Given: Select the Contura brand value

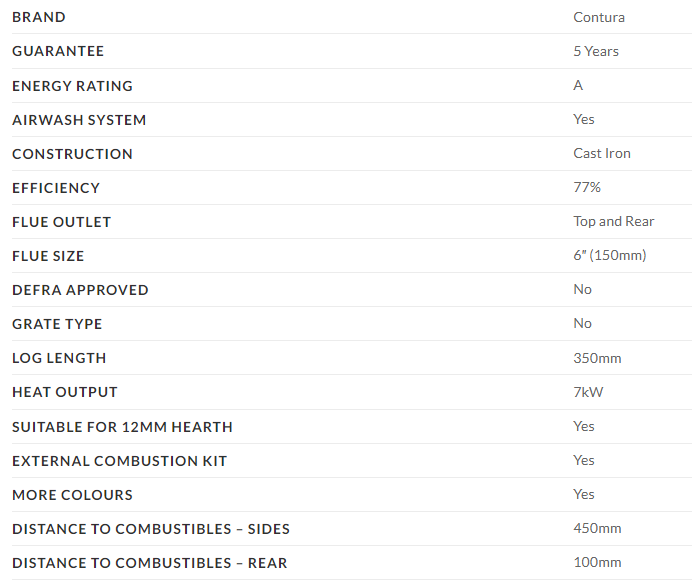Looking at the screenshot, I should click(599, 17).
